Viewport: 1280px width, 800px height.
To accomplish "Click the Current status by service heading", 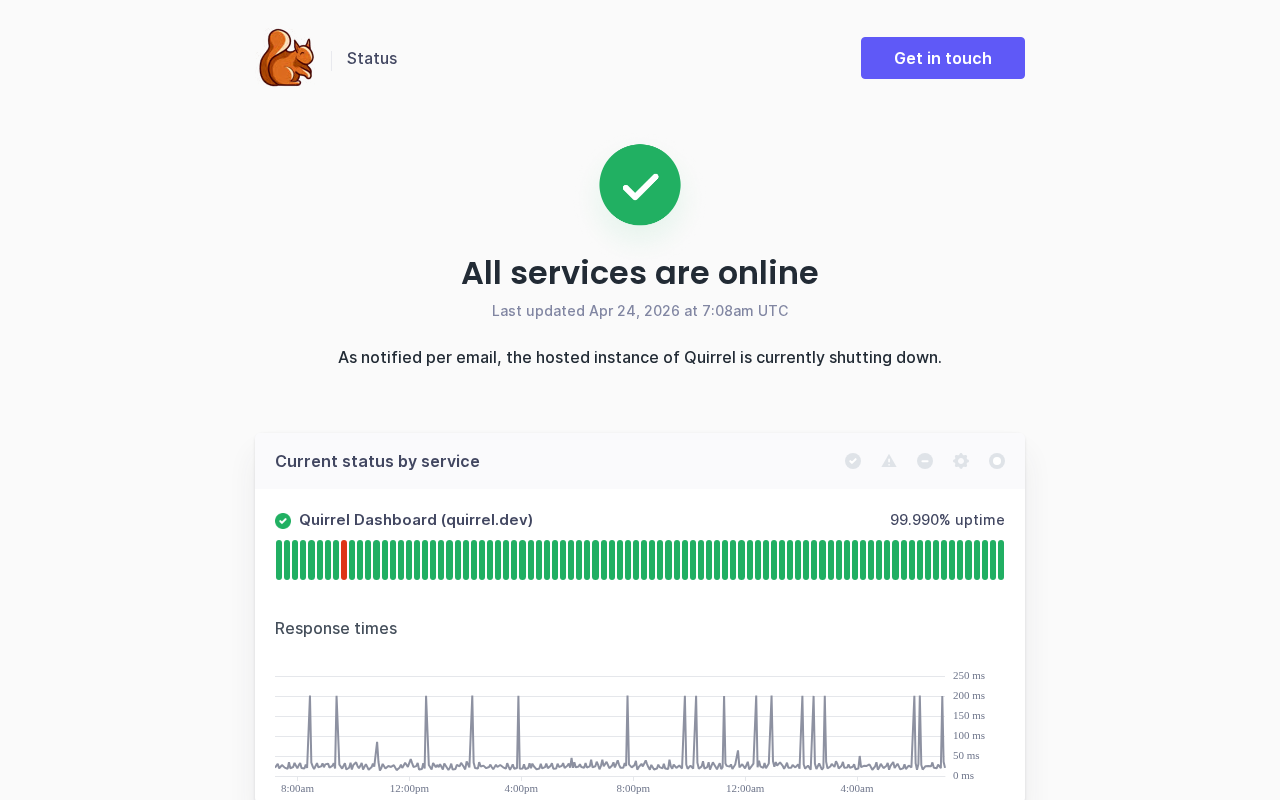I will (377, 461).
